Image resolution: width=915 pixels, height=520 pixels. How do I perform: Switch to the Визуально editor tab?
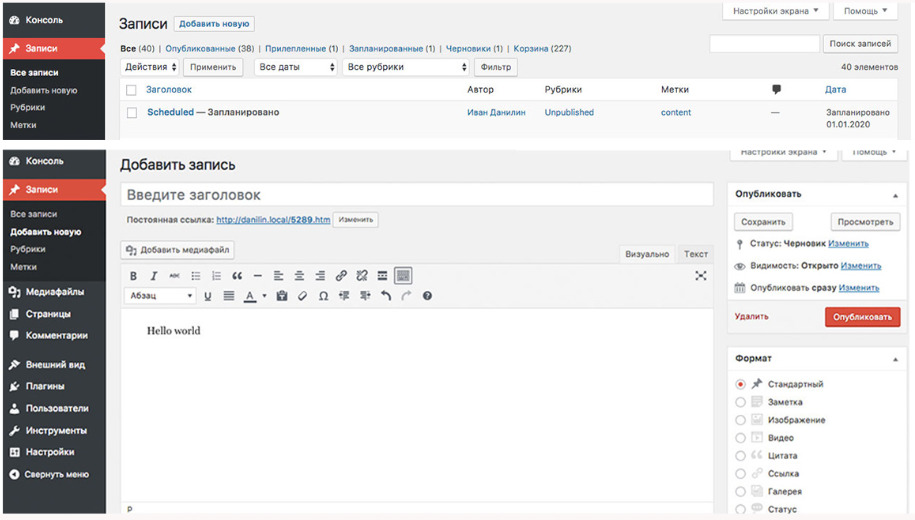647,254
